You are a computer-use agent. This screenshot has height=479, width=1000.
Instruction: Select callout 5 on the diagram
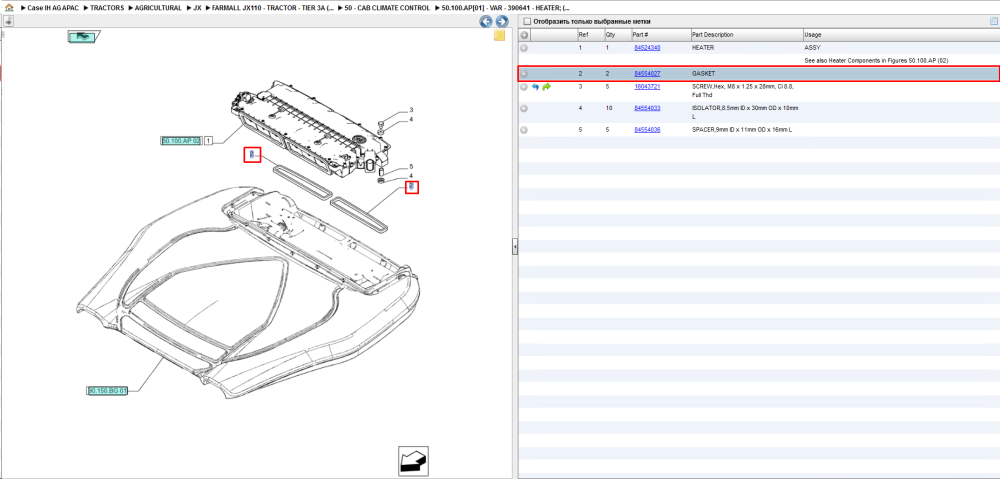(x=411, y=166)
